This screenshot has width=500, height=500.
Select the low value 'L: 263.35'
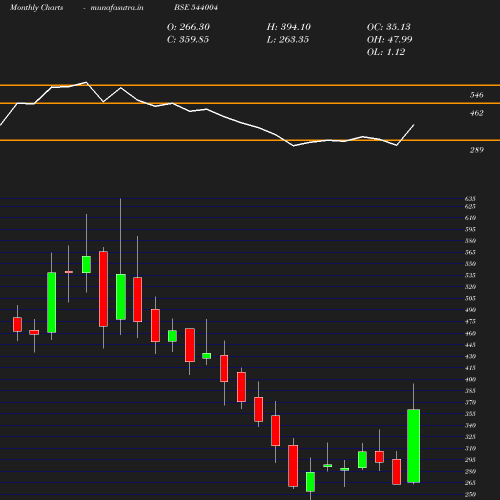pos(288,40)
